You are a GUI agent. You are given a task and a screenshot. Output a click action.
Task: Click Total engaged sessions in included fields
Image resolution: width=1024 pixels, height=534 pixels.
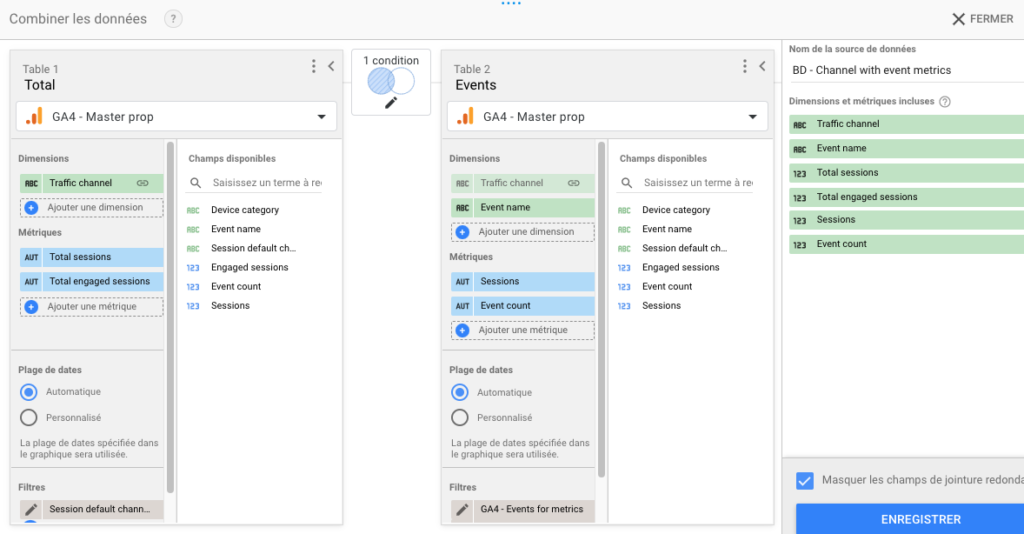[x=906, y=197]
